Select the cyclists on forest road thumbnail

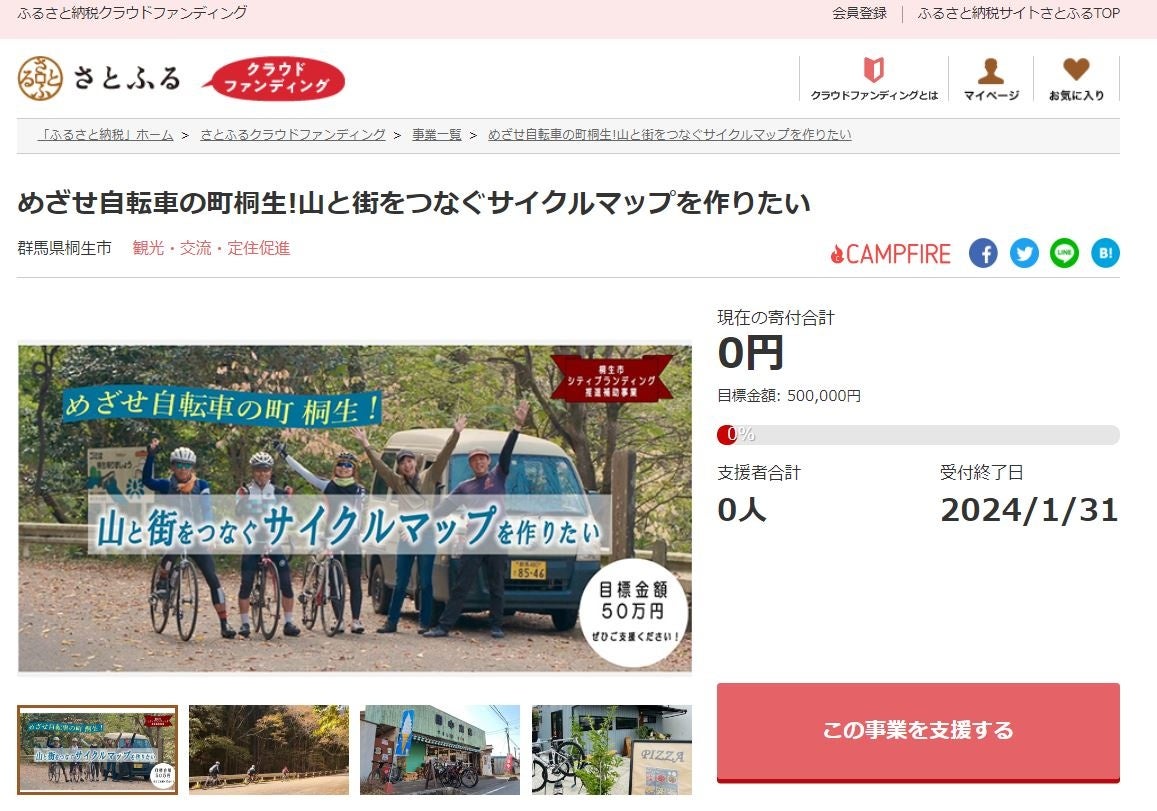click(269, 750)
